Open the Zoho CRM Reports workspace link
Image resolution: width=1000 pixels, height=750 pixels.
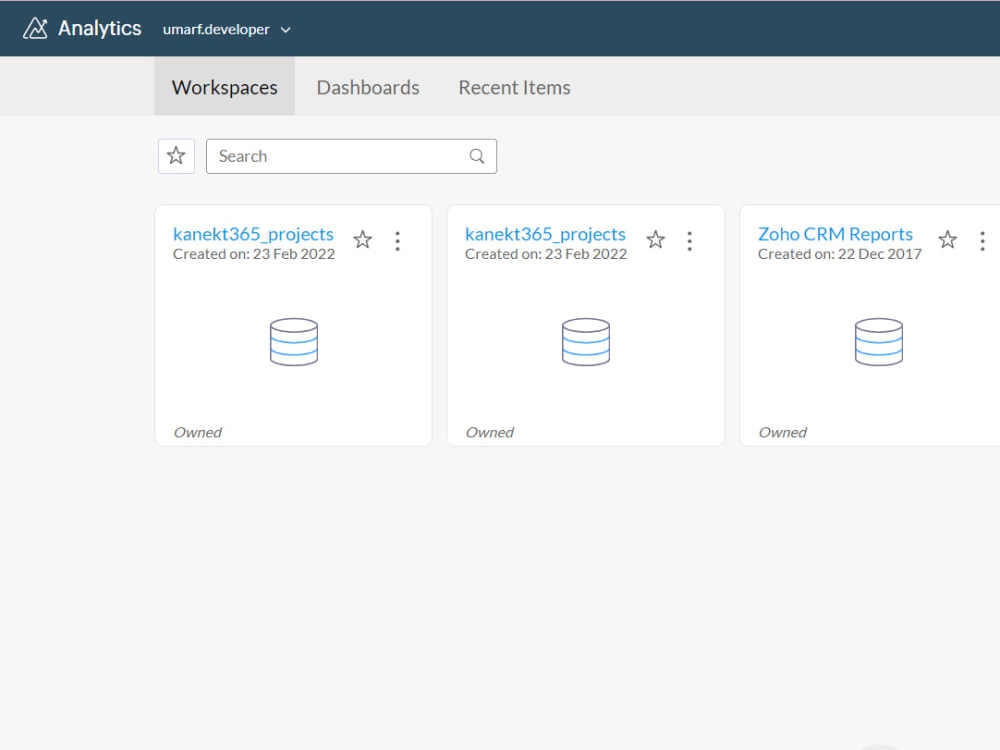tap(836, 234)
